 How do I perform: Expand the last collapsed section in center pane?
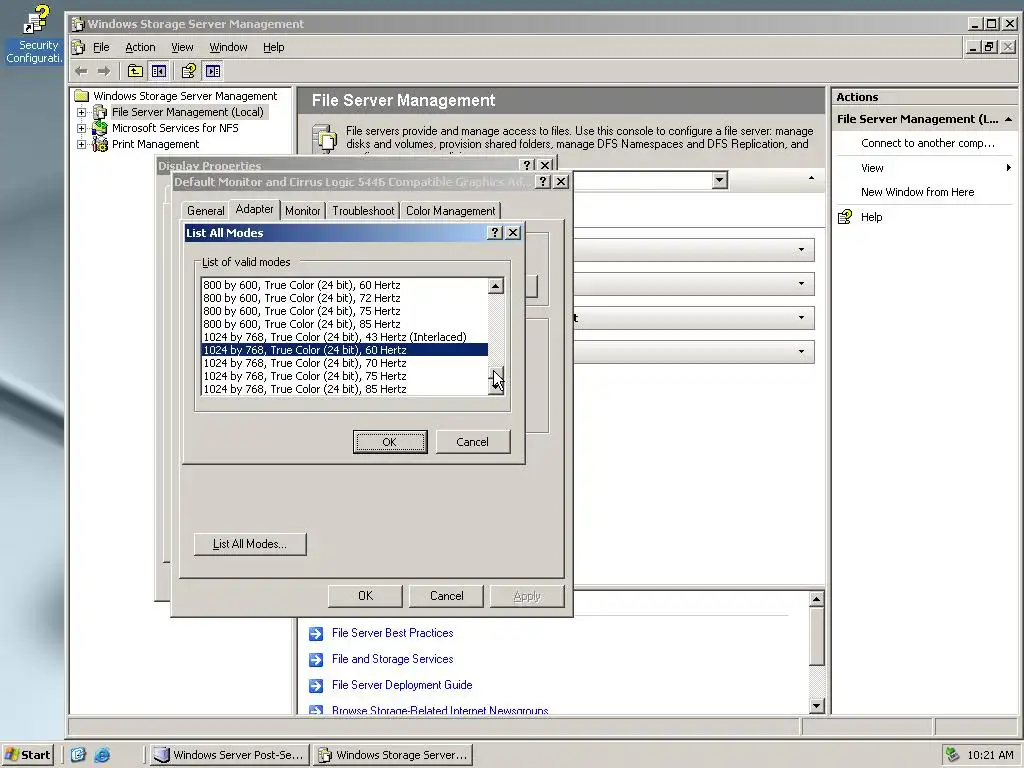[x=801, y=351]
